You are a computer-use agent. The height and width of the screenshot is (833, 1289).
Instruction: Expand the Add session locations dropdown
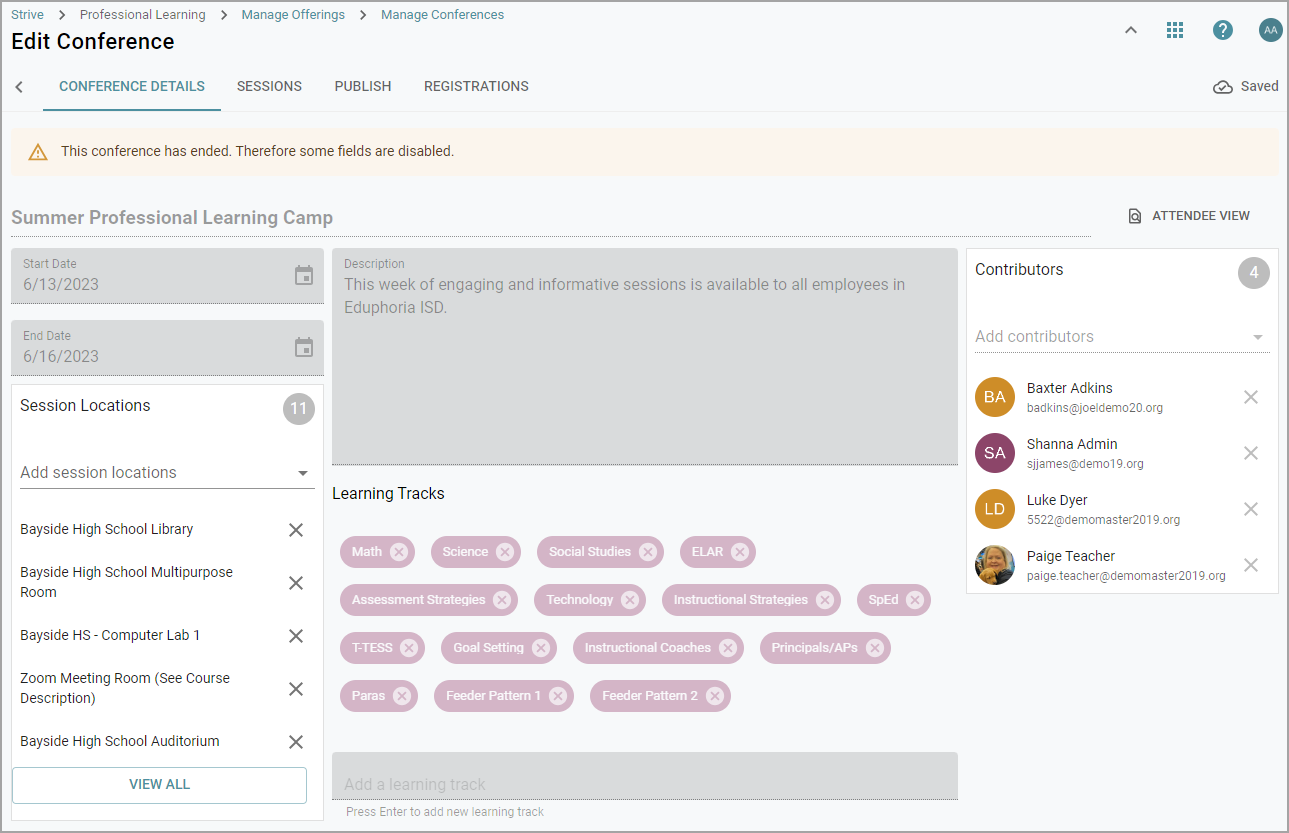pos(303,473)
